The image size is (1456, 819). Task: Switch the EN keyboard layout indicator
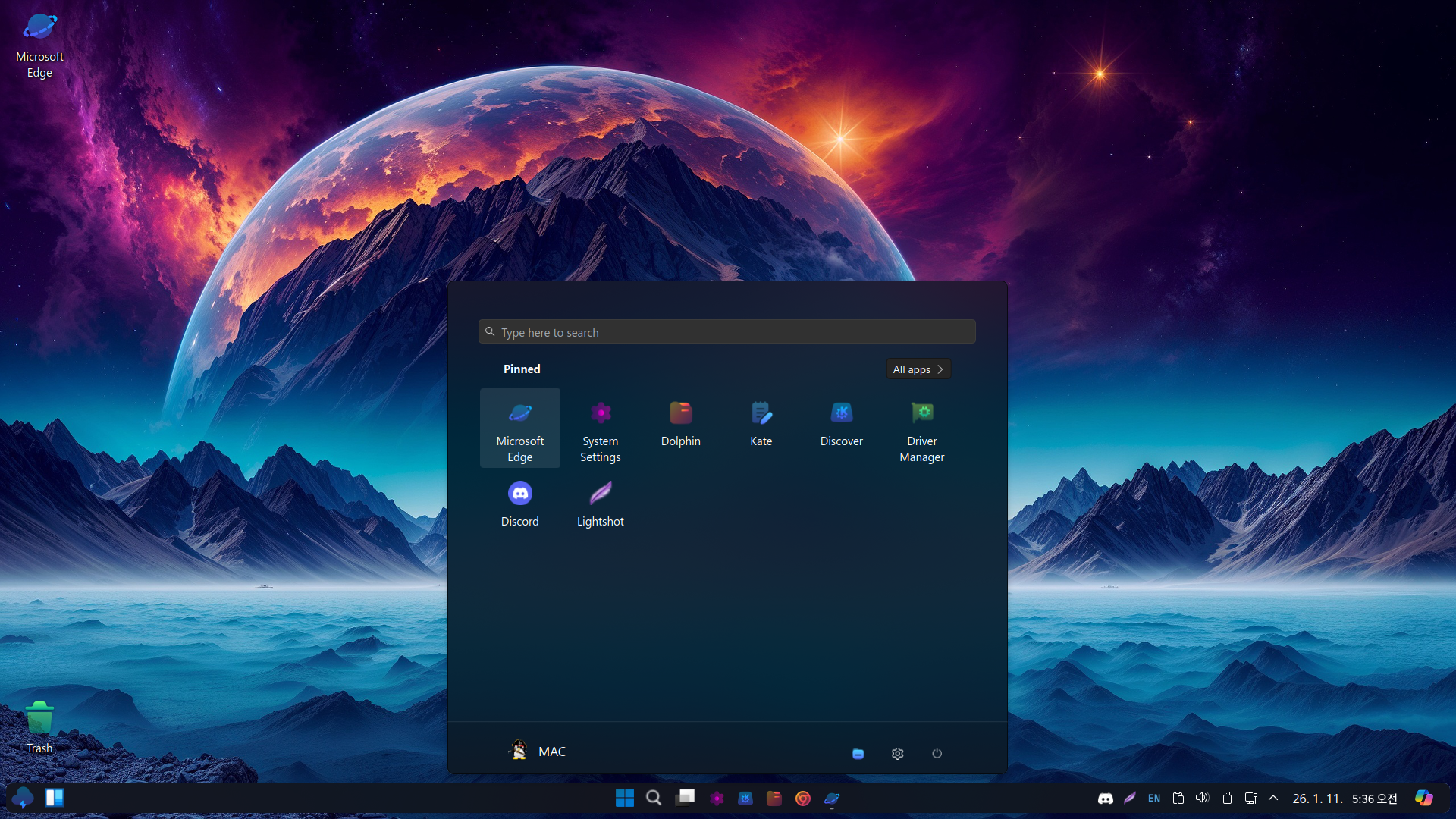click(x=1153, y=798)
